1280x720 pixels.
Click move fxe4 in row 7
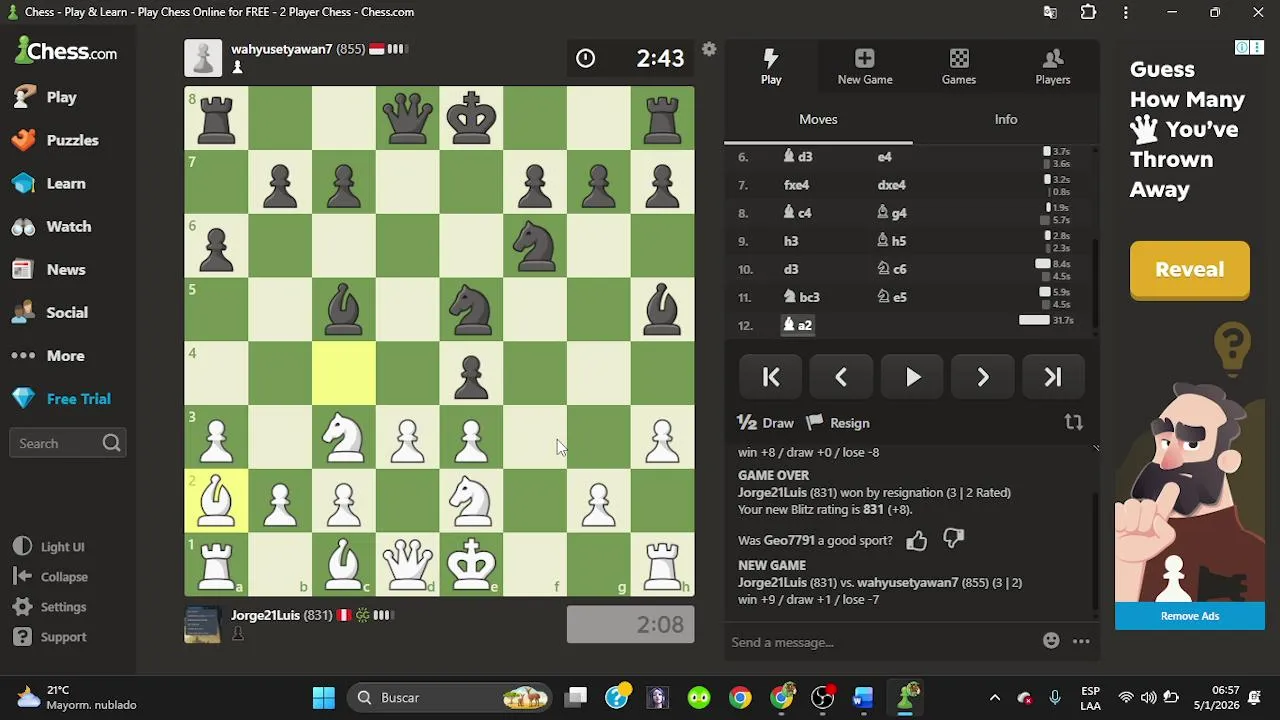coord(796,185)
